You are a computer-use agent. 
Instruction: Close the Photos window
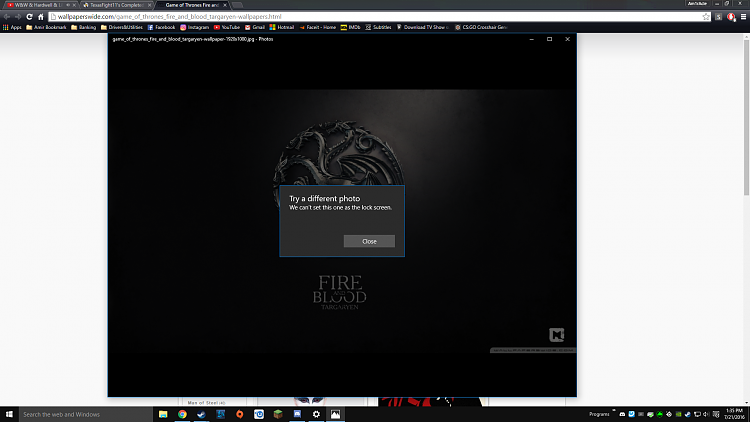coord(567,39)
